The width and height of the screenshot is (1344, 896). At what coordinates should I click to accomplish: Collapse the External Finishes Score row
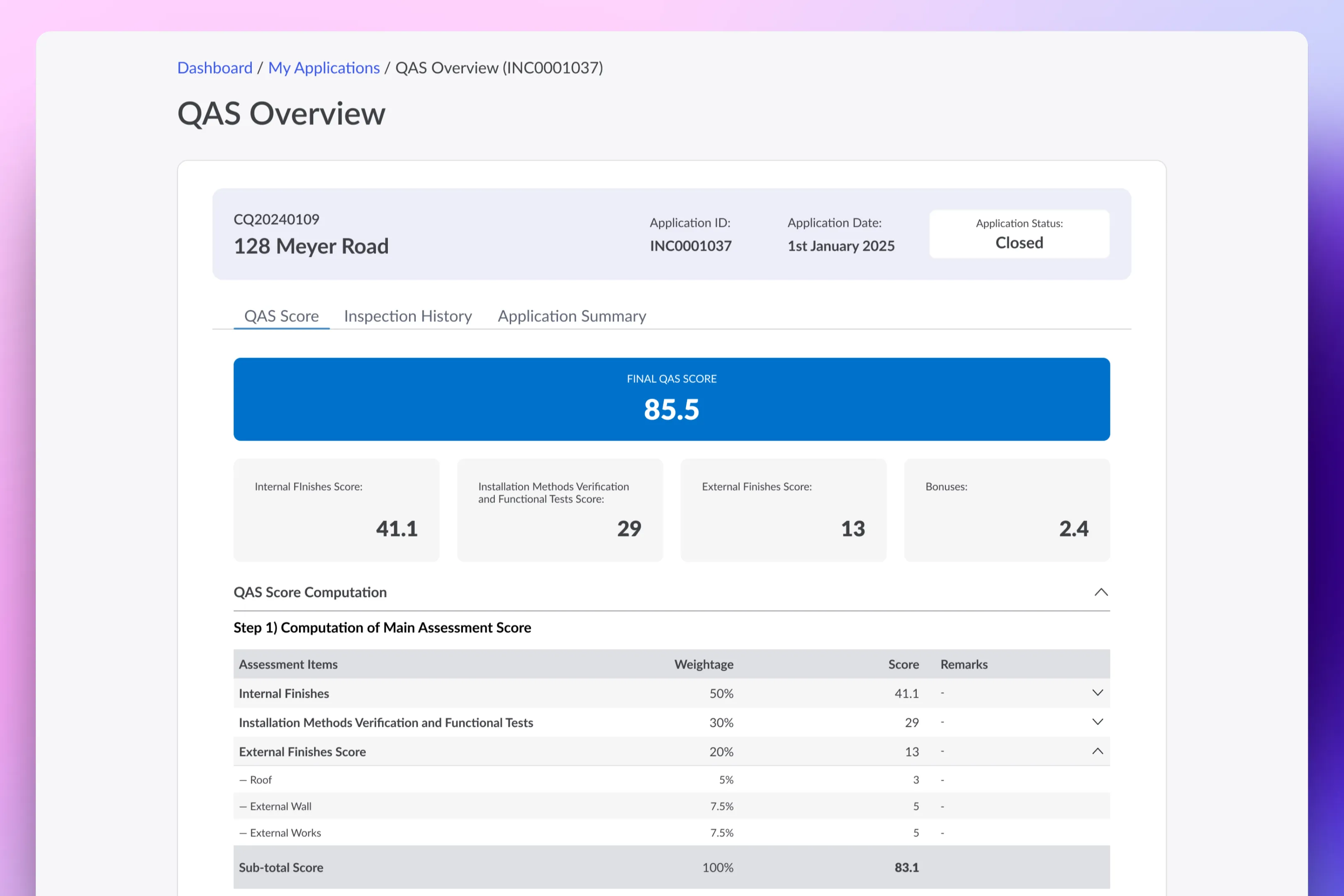(x=1097, y=751)
